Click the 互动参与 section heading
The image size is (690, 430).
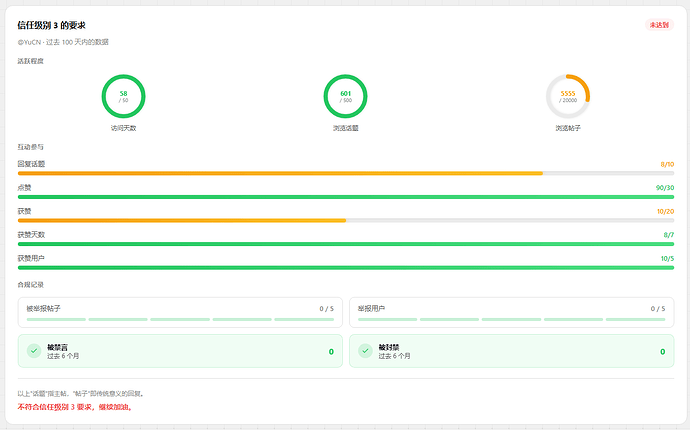click(30, 147)
